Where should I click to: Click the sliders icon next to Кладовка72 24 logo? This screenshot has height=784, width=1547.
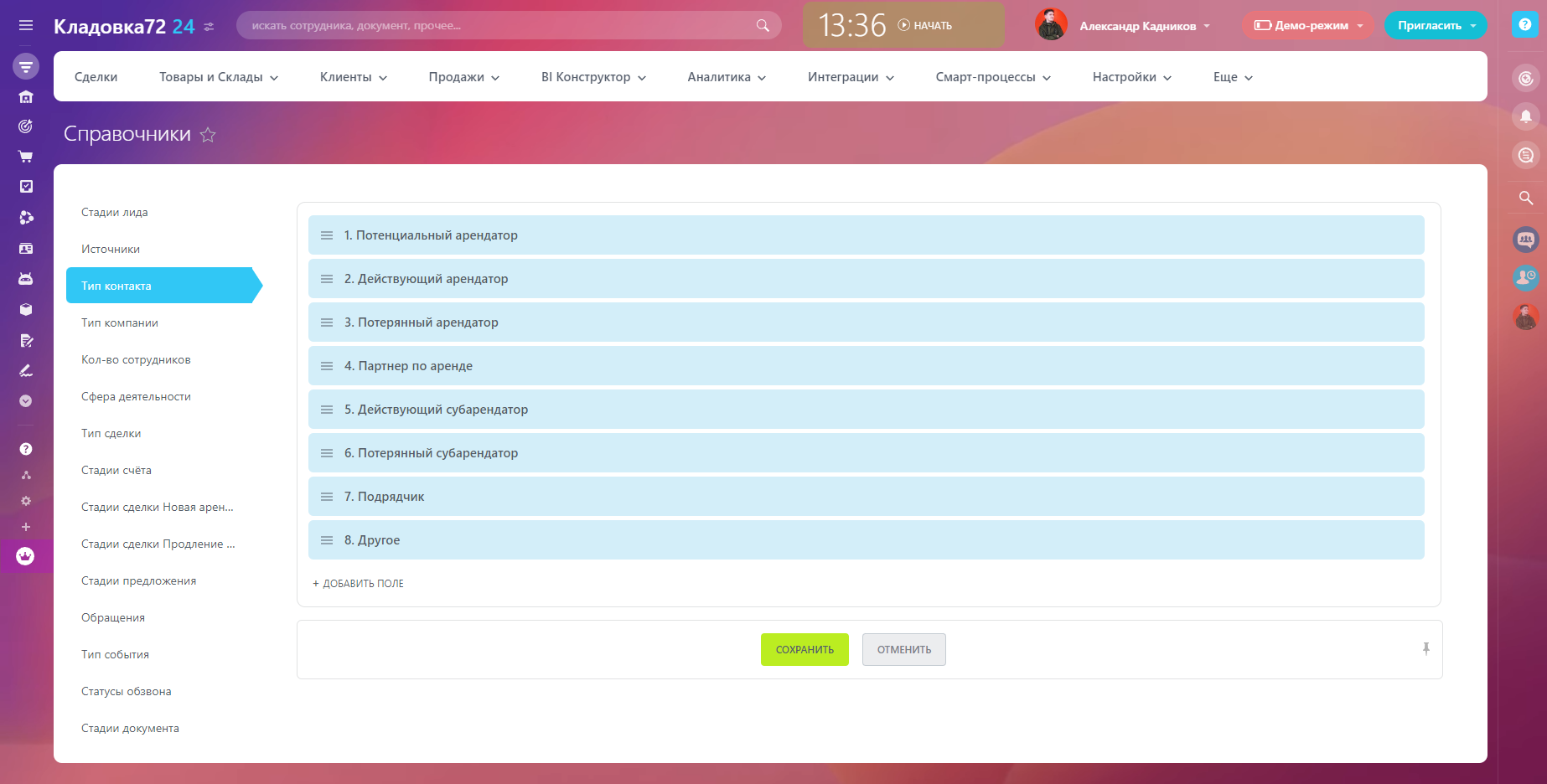[x=209, y=27]
